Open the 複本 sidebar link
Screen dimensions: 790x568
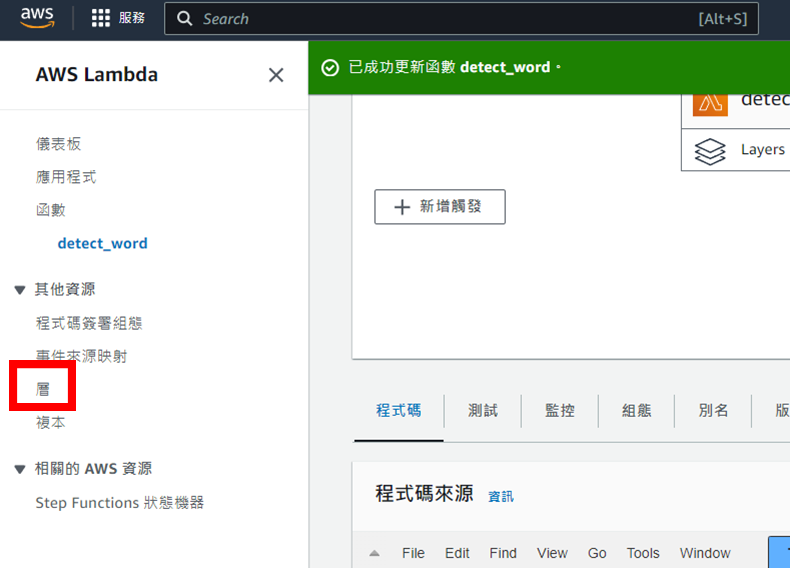[x=51, y=422]
